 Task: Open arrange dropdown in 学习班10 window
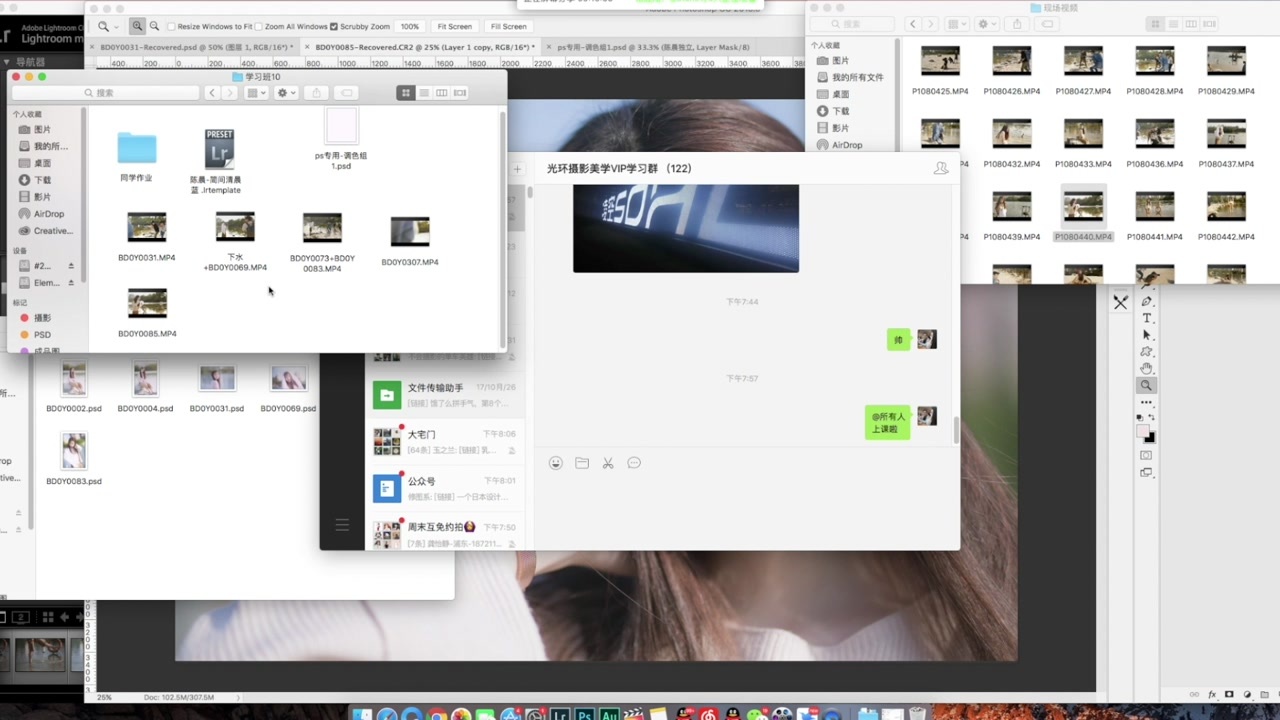coord(256,92)
